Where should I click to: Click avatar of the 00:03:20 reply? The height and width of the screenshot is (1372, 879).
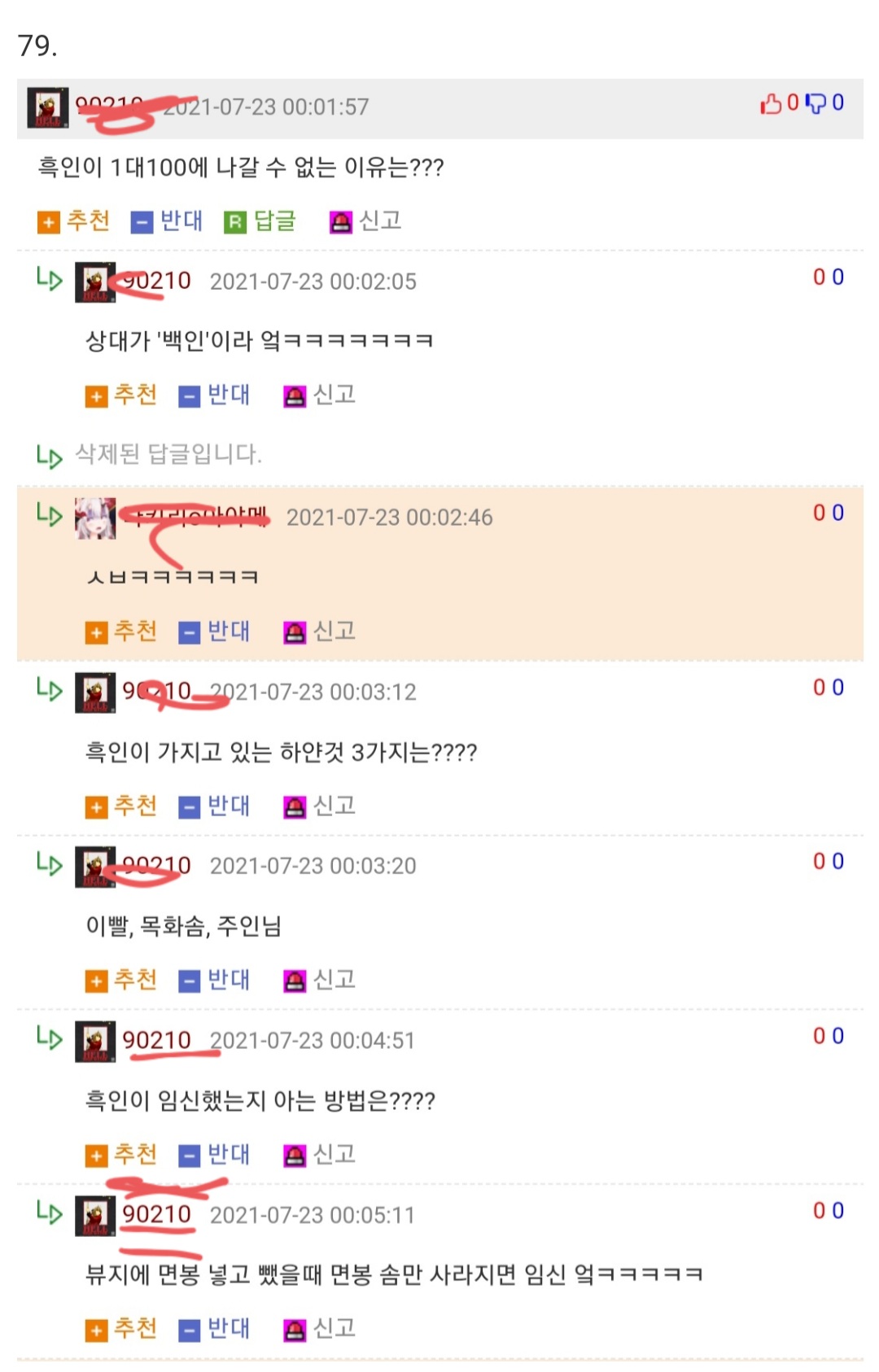click(x=95, y=867)
